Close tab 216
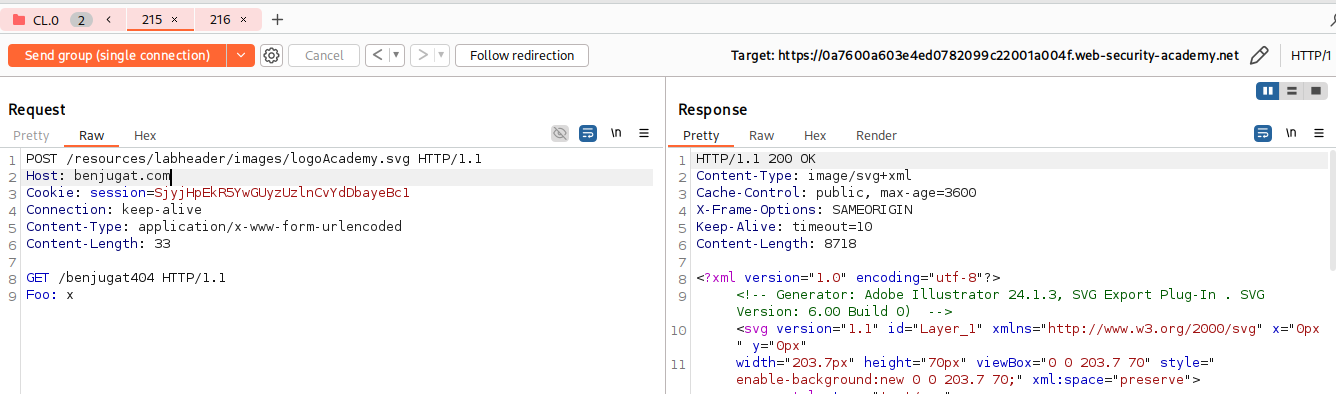 coord(243,19)
